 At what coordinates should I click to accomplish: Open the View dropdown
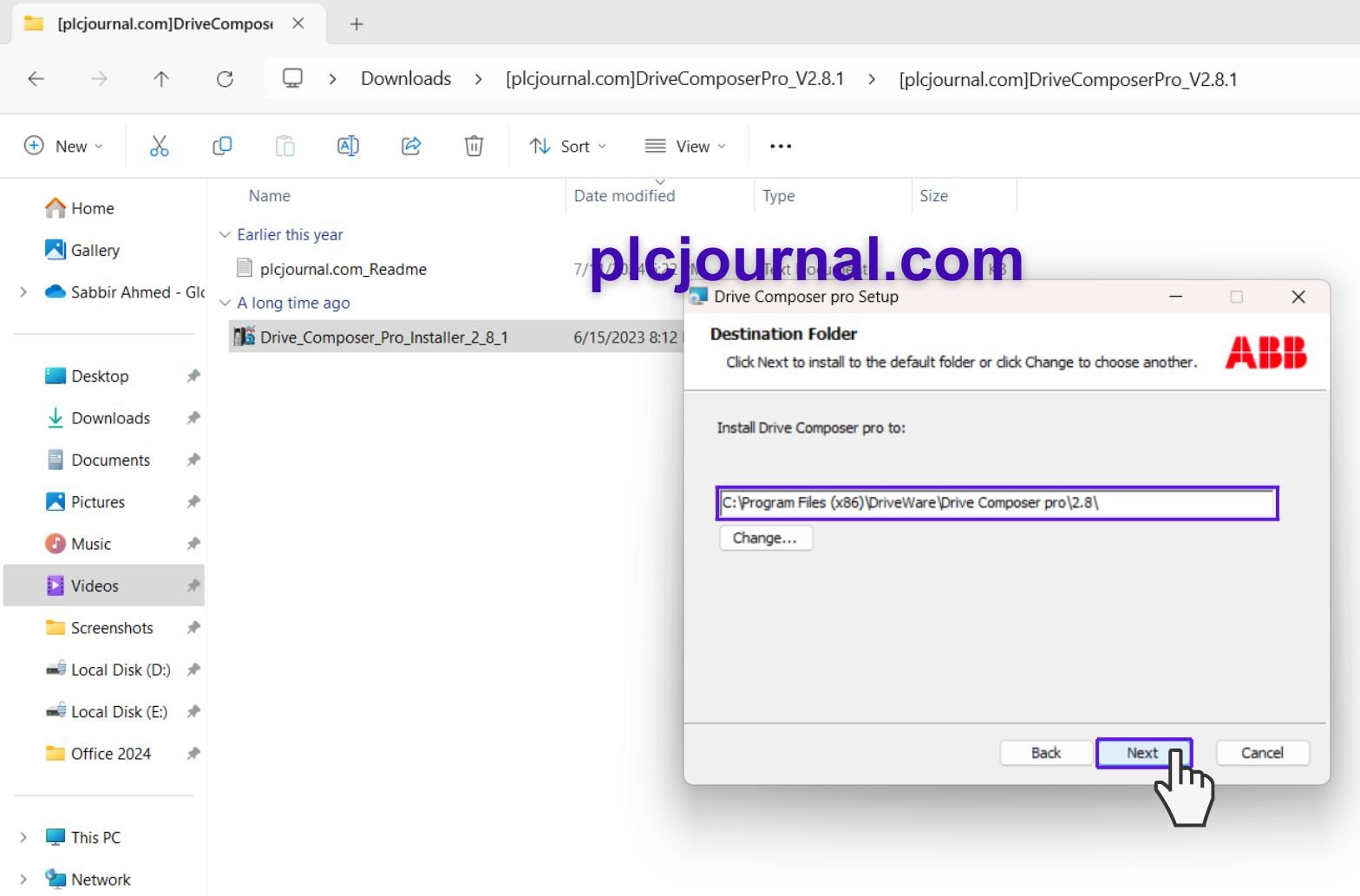click(685, 147)
